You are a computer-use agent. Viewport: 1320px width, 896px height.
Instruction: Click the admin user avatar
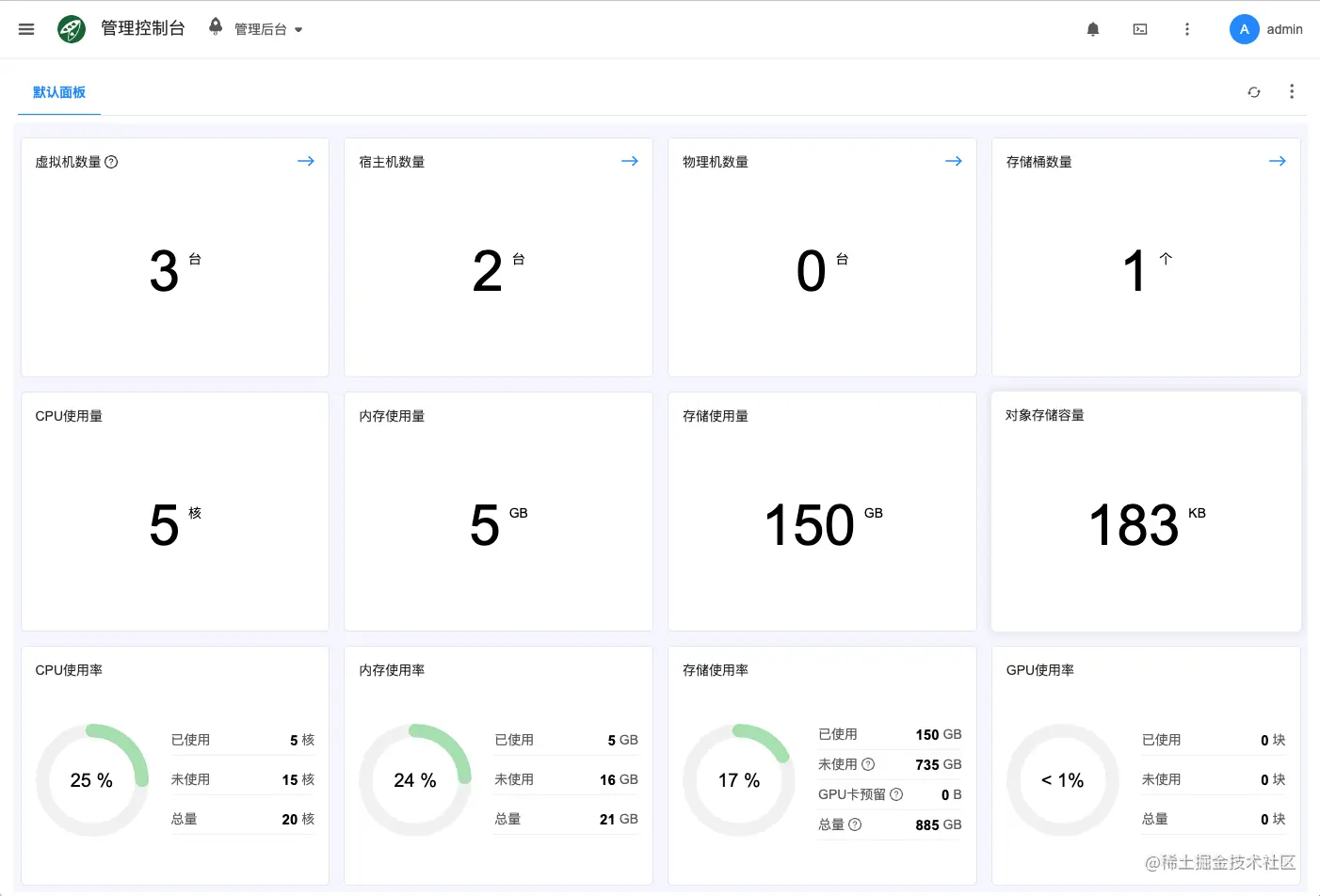pyautogui.click(x=1245, y=29)
